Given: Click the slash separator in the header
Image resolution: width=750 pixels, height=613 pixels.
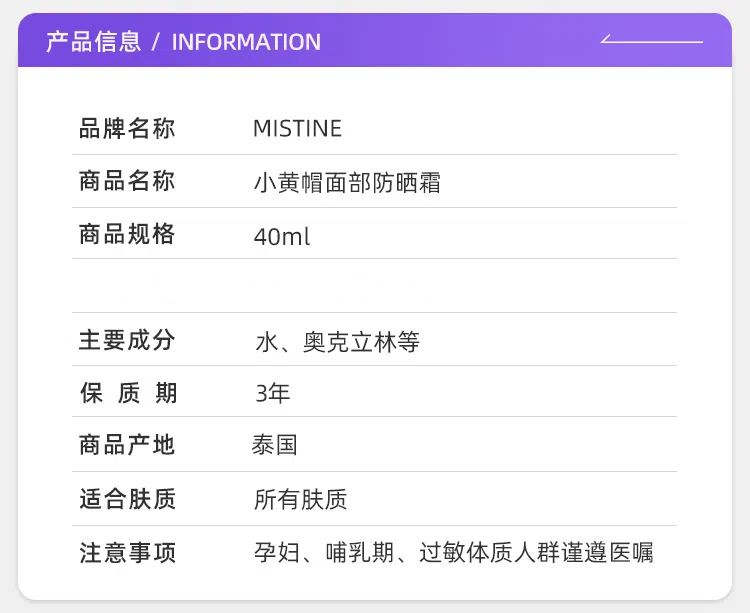Looking at the screenshot, I should click(156, 42).
